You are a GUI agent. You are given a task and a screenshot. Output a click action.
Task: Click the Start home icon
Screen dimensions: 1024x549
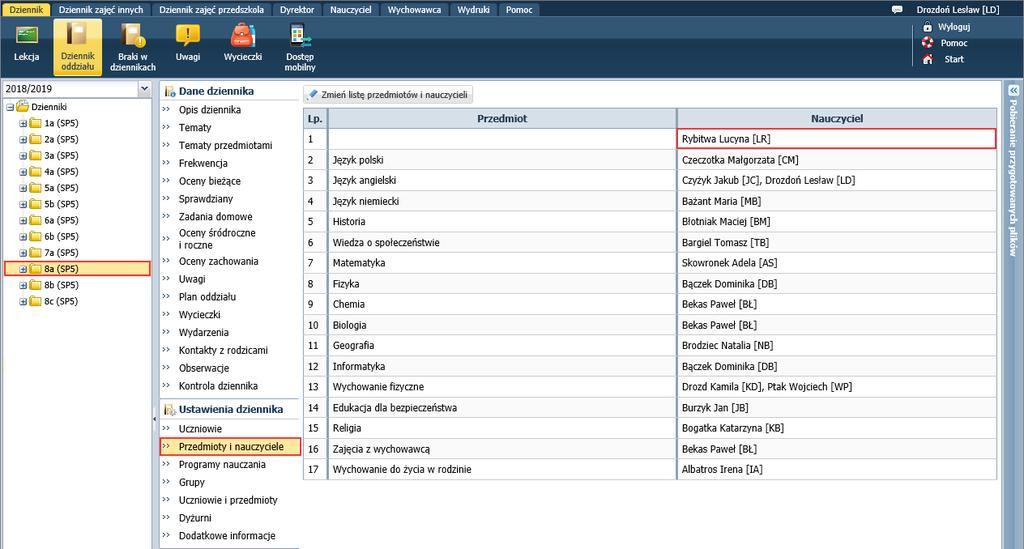[x=927, y=59]
